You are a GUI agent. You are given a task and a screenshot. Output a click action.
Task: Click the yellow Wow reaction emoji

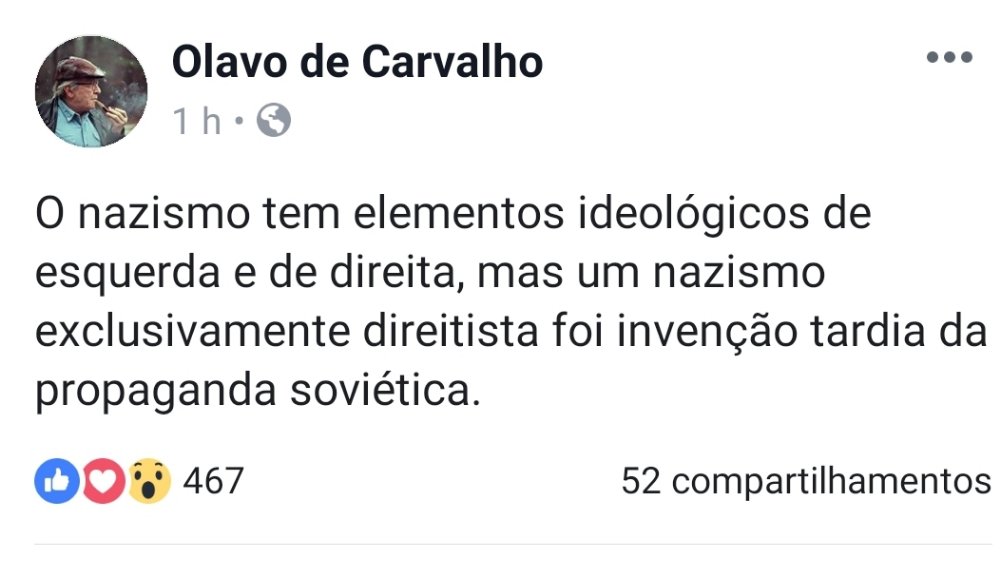149,482
